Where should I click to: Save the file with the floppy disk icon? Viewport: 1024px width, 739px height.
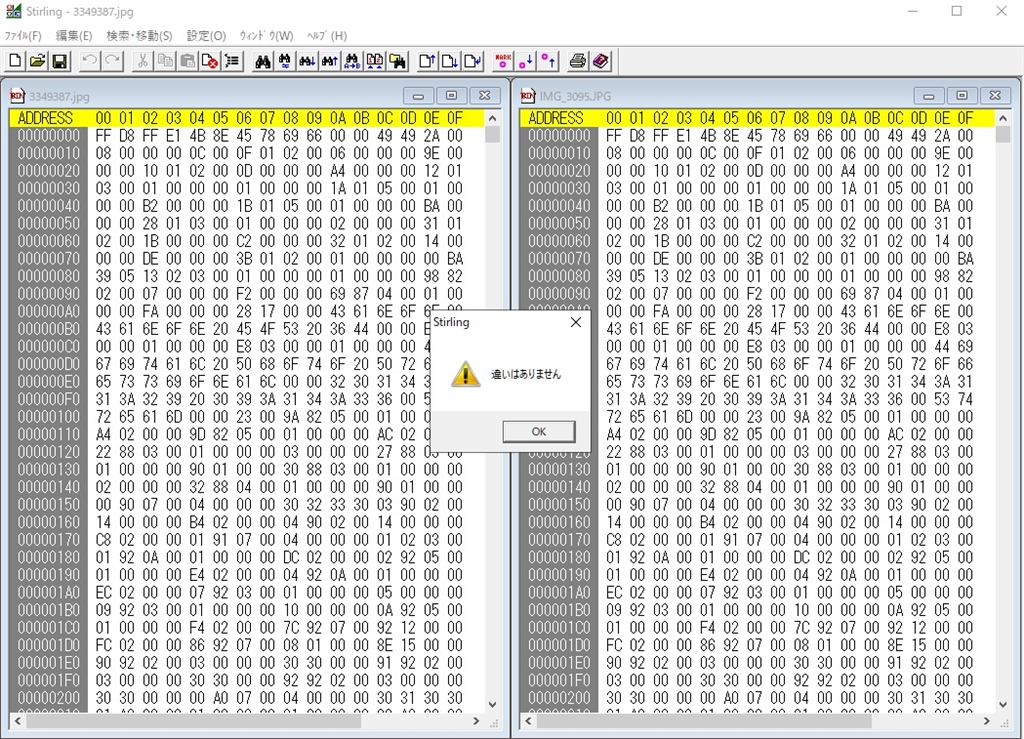[x=60, y=61]
